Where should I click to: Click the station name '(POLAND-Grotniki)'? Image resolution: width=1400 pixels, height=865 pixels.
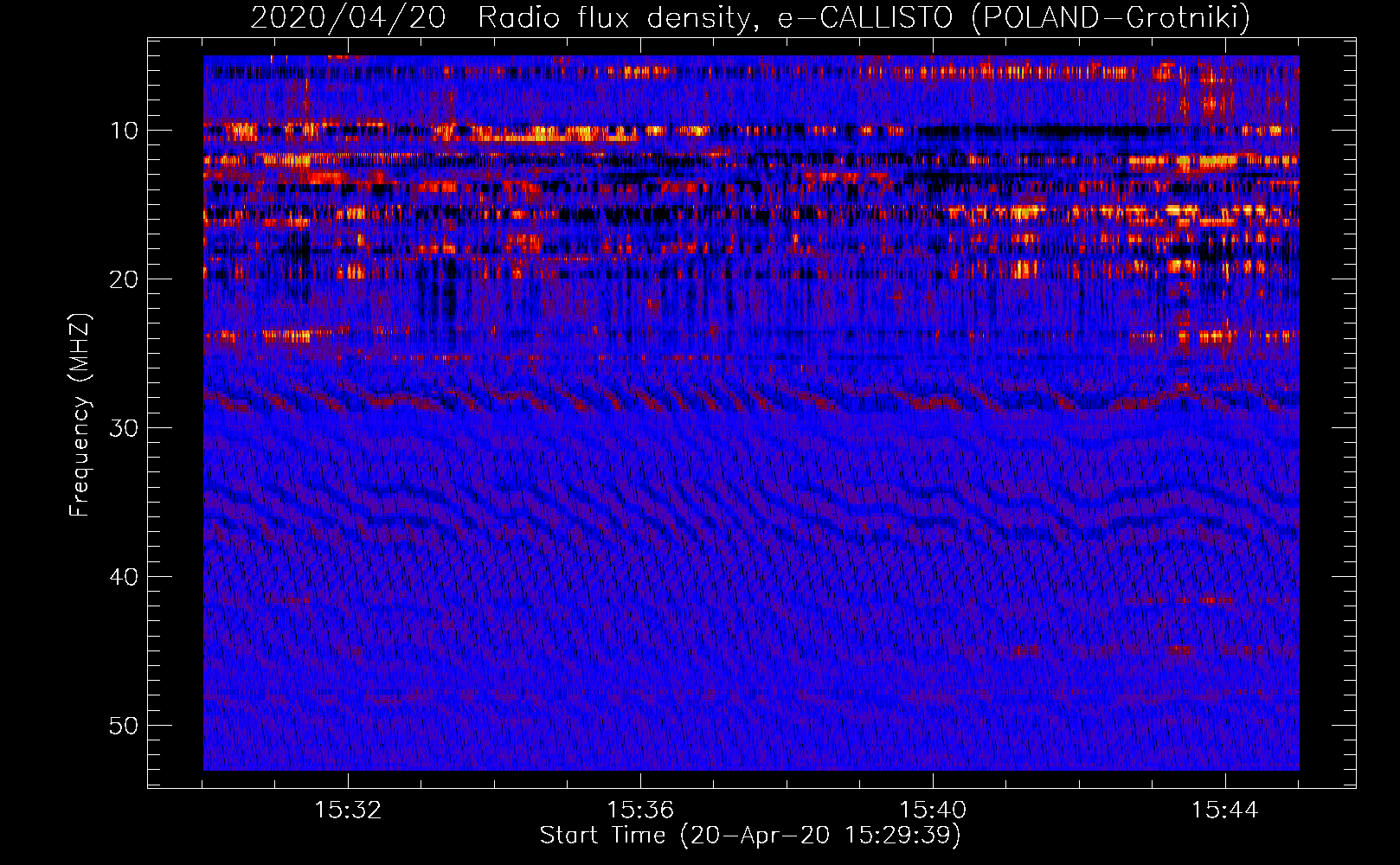click(x=1111, y=17)
